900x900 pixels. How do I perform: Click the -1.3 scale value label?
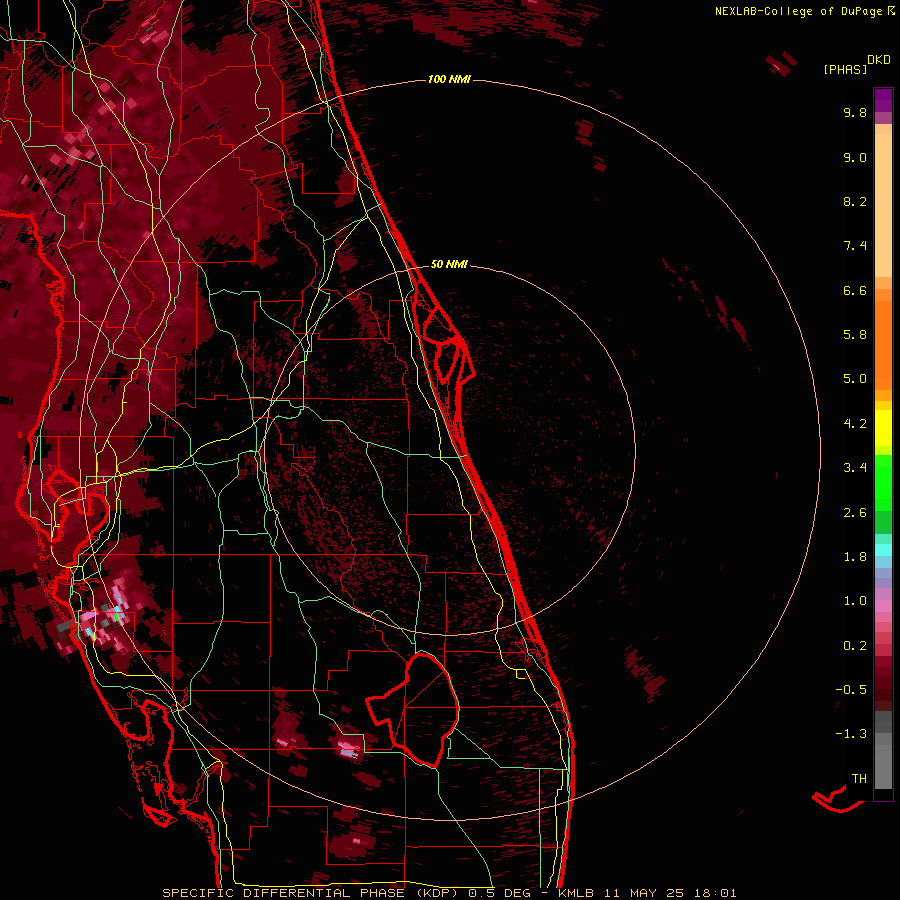(x=851, y=734)
